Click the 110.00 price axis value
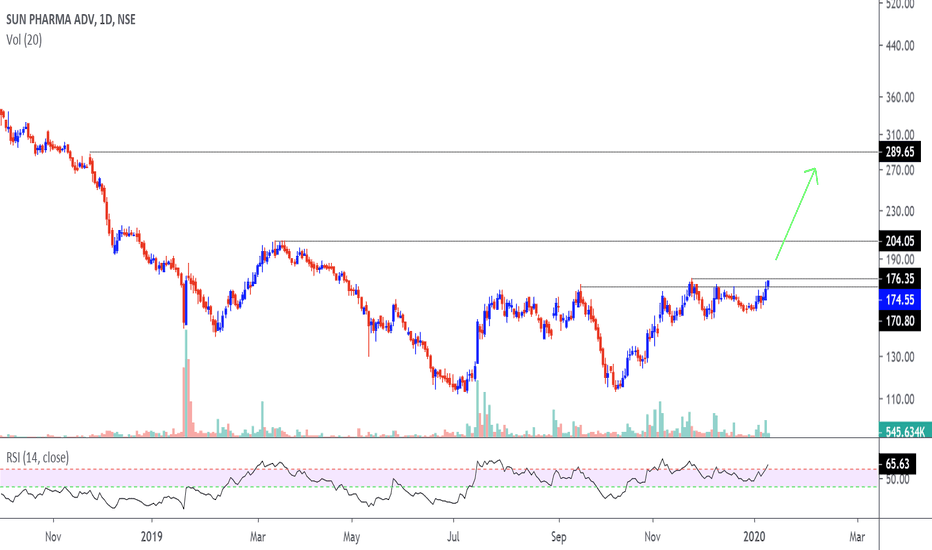Image resolution: width=932 pixels, height=550 pixels. [x=900, y=400]
